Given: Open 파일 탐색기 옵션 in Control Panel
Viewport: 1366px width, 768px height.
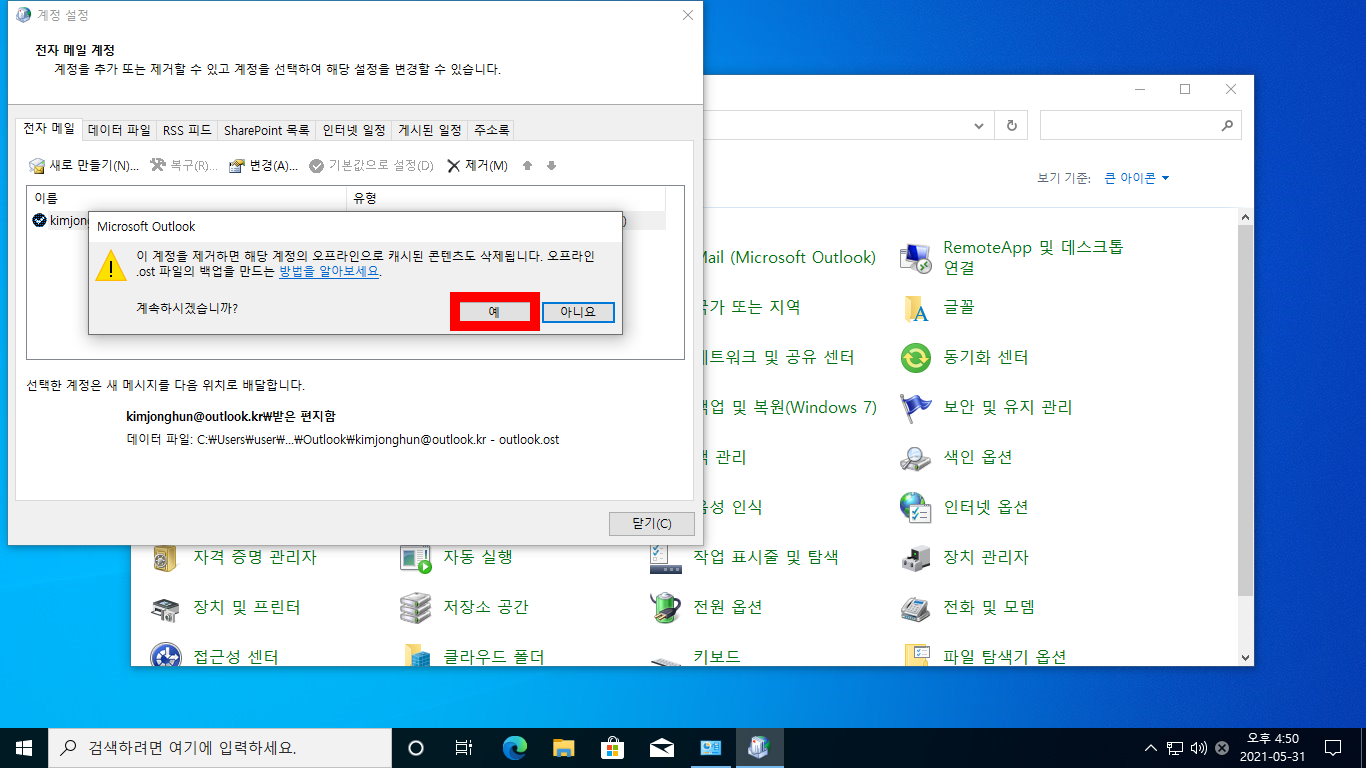Looking at the screenshot, I should (x=984, y=656).
